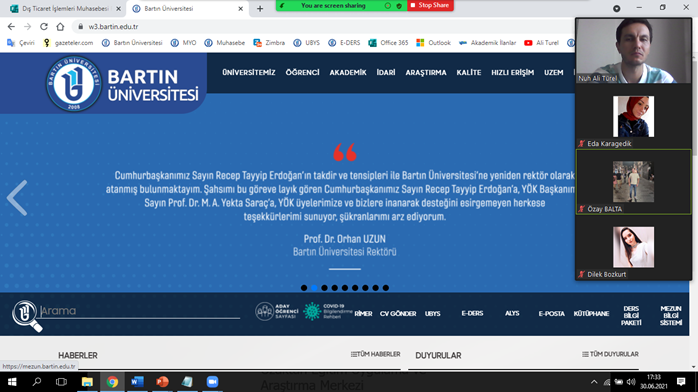The height and width of the screenshot is (392, 698).
Task: Click the browser forward arrow
Action: (28, 27)
